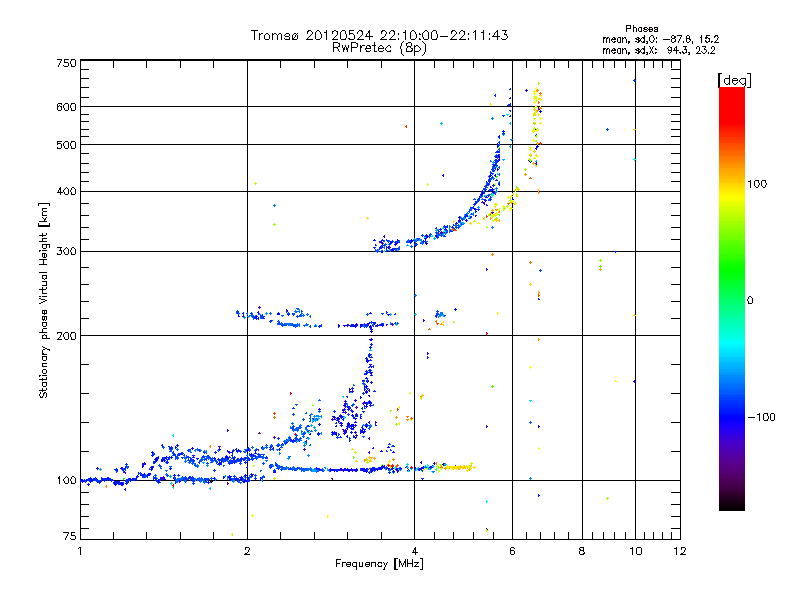800x600 pixels.
Task: Click the x-axis tick label '4'
Action: (414, 551)
